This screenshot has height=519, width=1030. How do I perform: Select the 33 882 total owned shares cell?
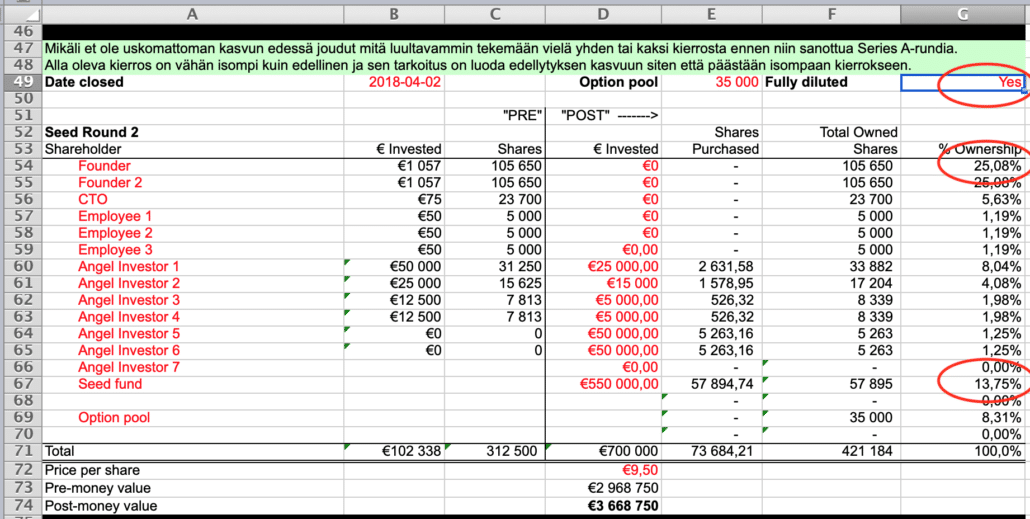click(832, 267)
